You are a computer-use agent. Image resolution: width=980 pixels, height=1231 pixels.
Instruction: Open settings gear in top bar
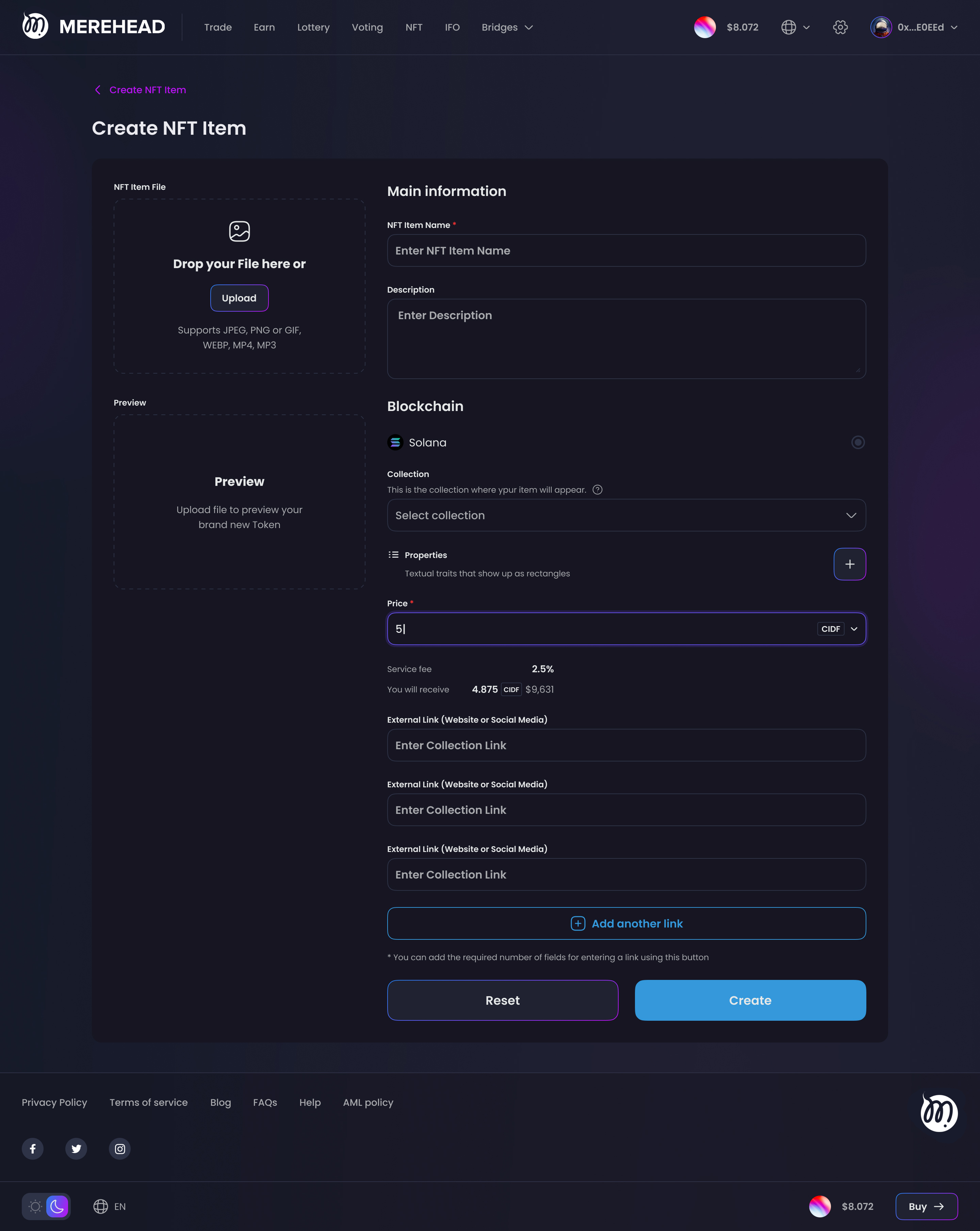[x=840, y=28]
